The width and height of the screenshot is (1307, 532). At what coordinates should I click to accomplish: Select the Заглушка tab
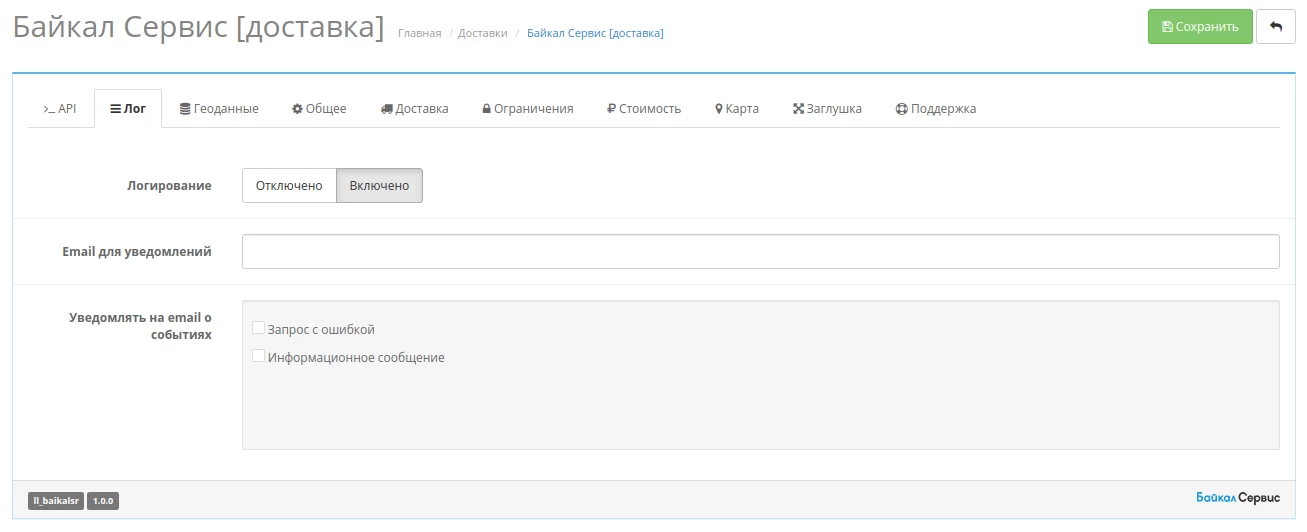click(x=827, y=109)
